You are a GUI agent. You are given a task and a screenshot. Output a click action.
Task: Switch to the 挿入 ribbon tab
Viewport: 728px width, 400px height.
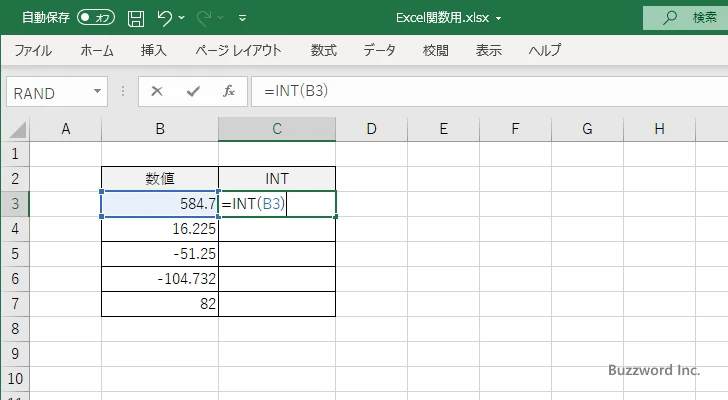tap(153, 50)
